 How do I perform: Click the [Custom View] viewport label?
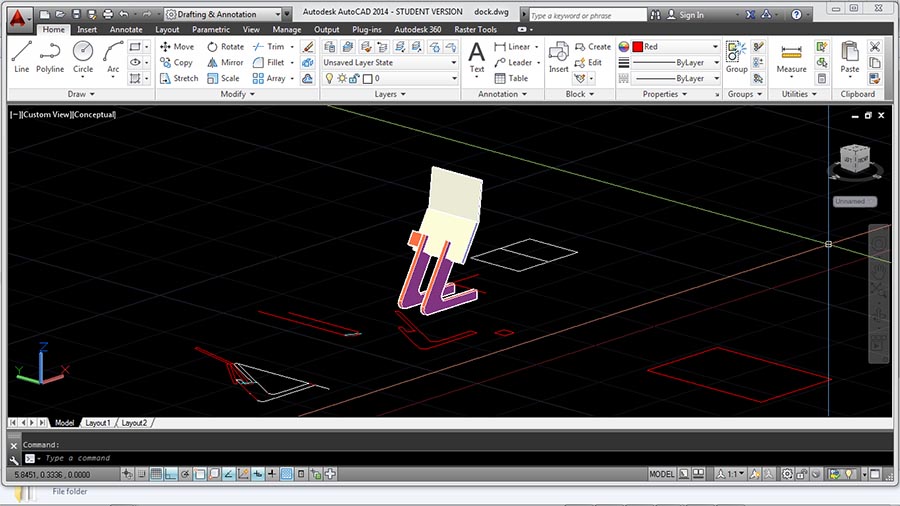pyautogui.click(x=46, y=115)
